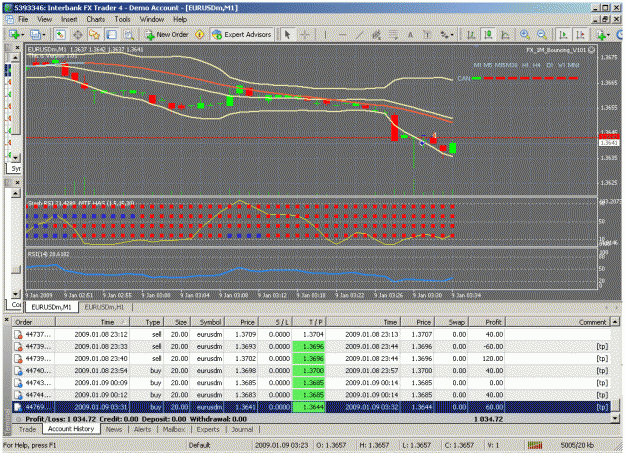The image size is (625, 453).
Task: Open the New Chart dropdown
Action: [x=16, y=35]
